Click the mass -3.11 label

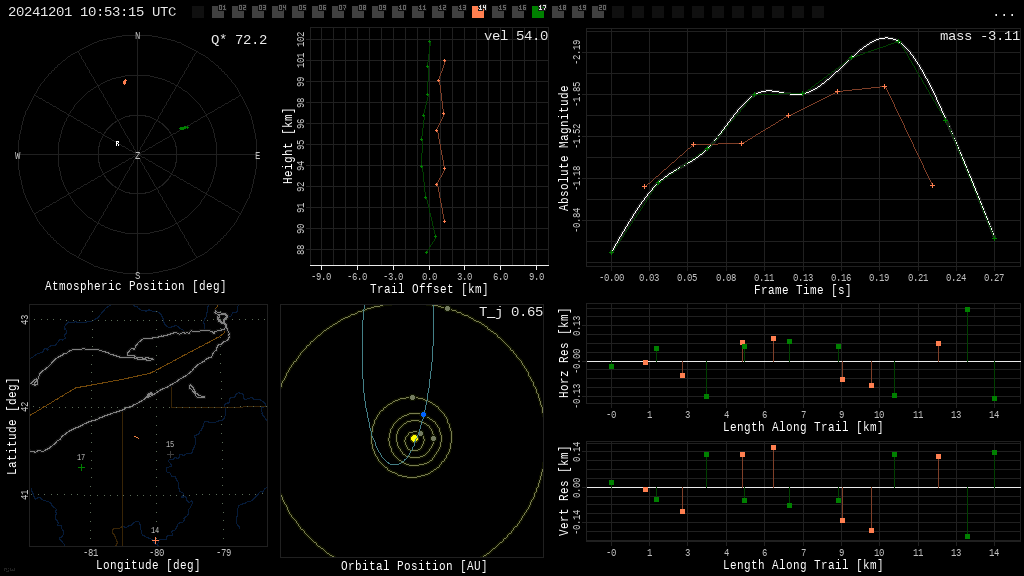[x=980, y=36]
